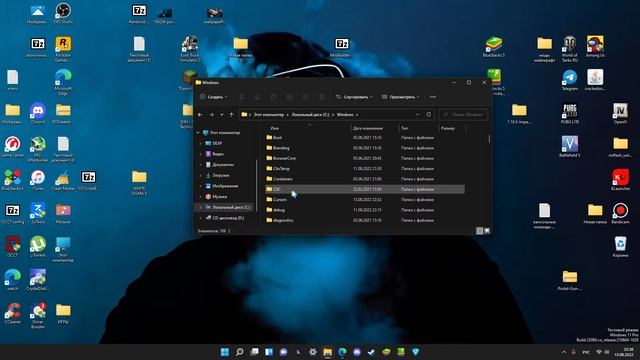Open Driver Booster desktop icon
The width and height of the screenshot is (640, 360).
click(38, 316)
